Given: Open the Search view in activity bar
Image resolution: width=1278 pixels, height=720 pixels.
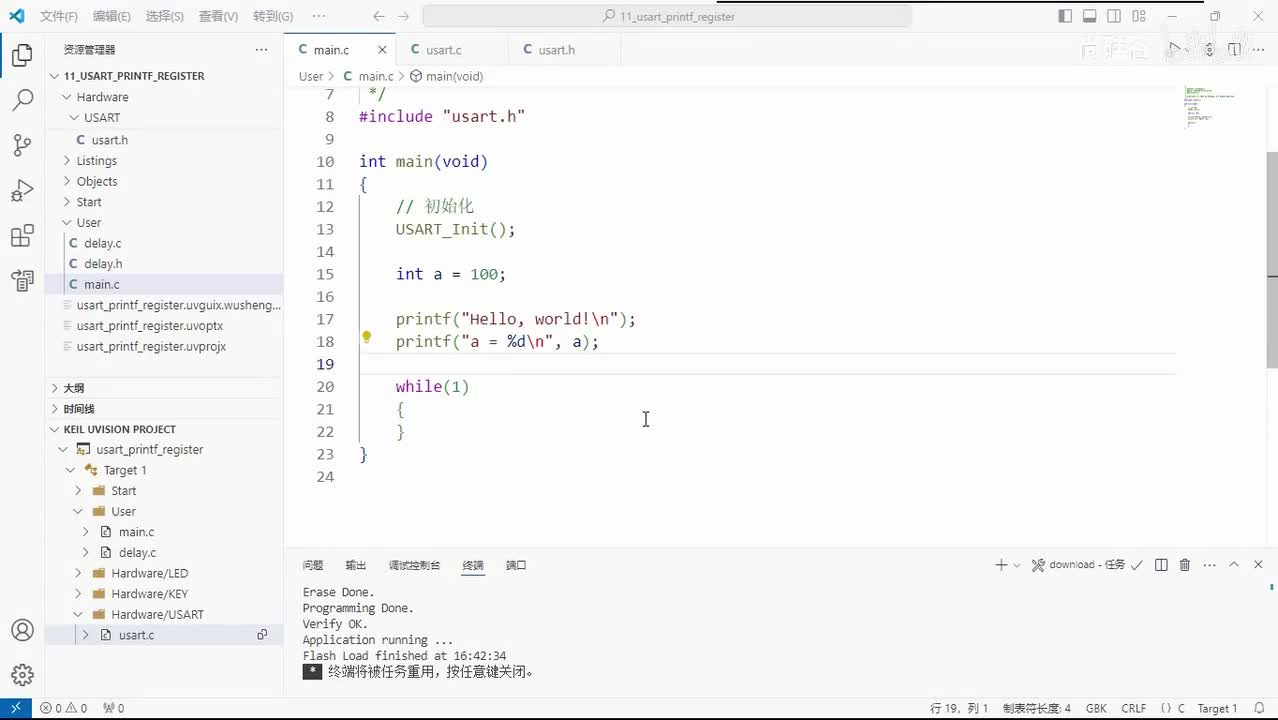Looking at the screenshot, I should tap(22, 100).
